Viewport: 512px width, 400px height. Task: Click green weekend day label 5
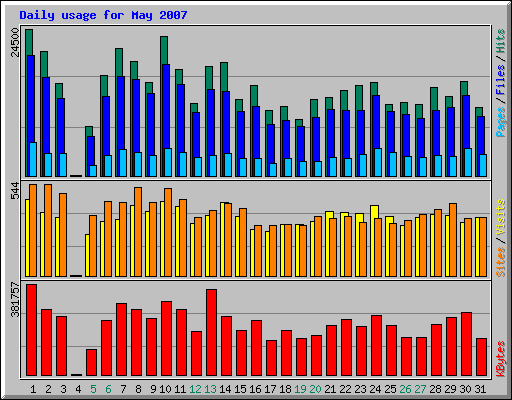[x=93, y=389]
